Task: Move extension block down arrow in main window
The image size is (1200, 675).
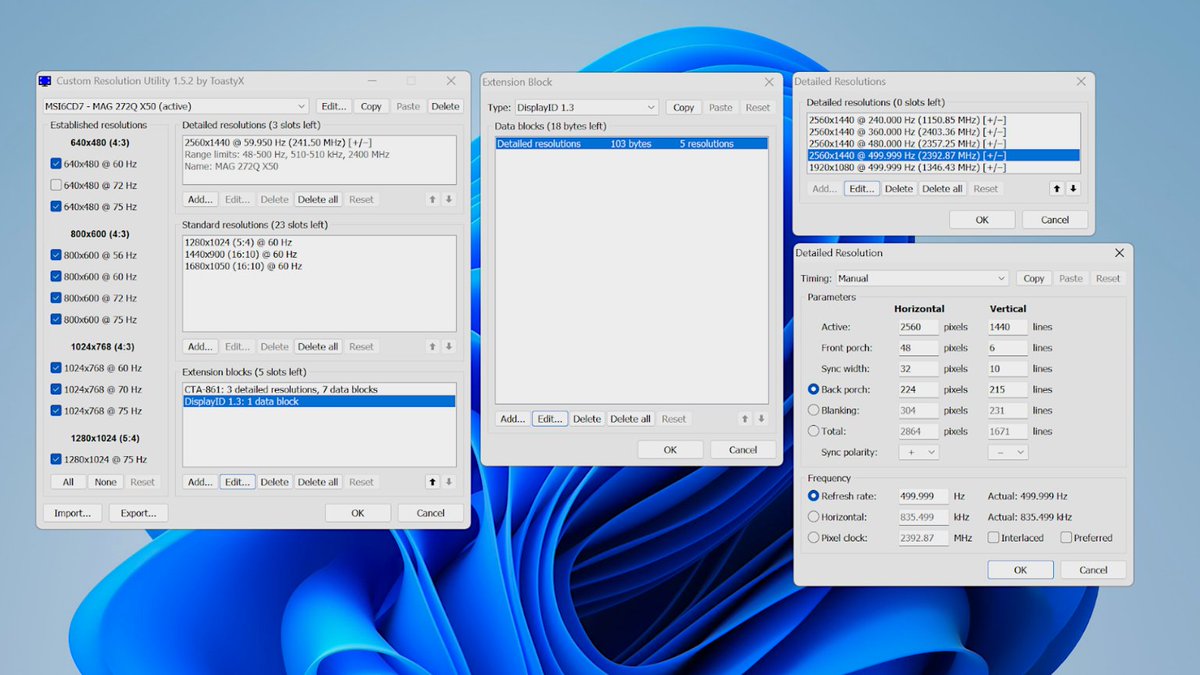Action: pyautogui.click(x=449, y=481)
